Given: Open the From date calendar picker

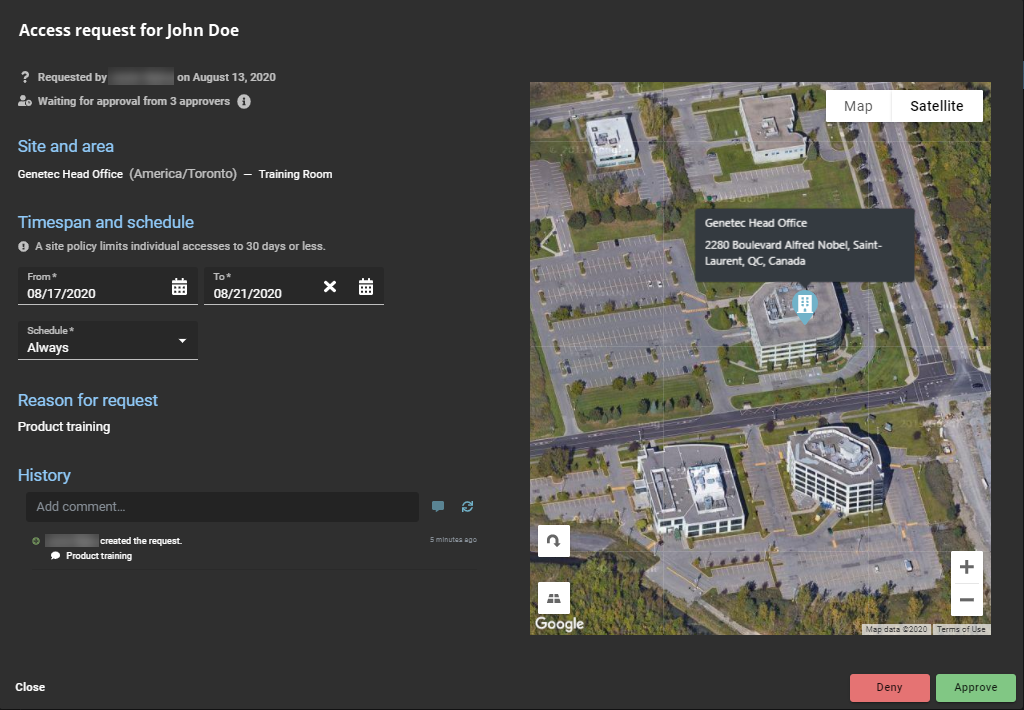Looking at the screenshot, I should pyautogui.click(x=180, y=286).
